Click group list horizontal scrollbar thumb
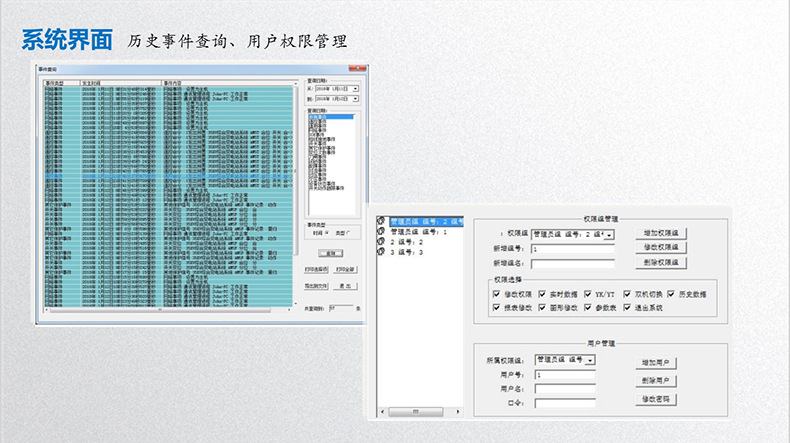This screenshot has height=443, width=790. pos(416,412)
